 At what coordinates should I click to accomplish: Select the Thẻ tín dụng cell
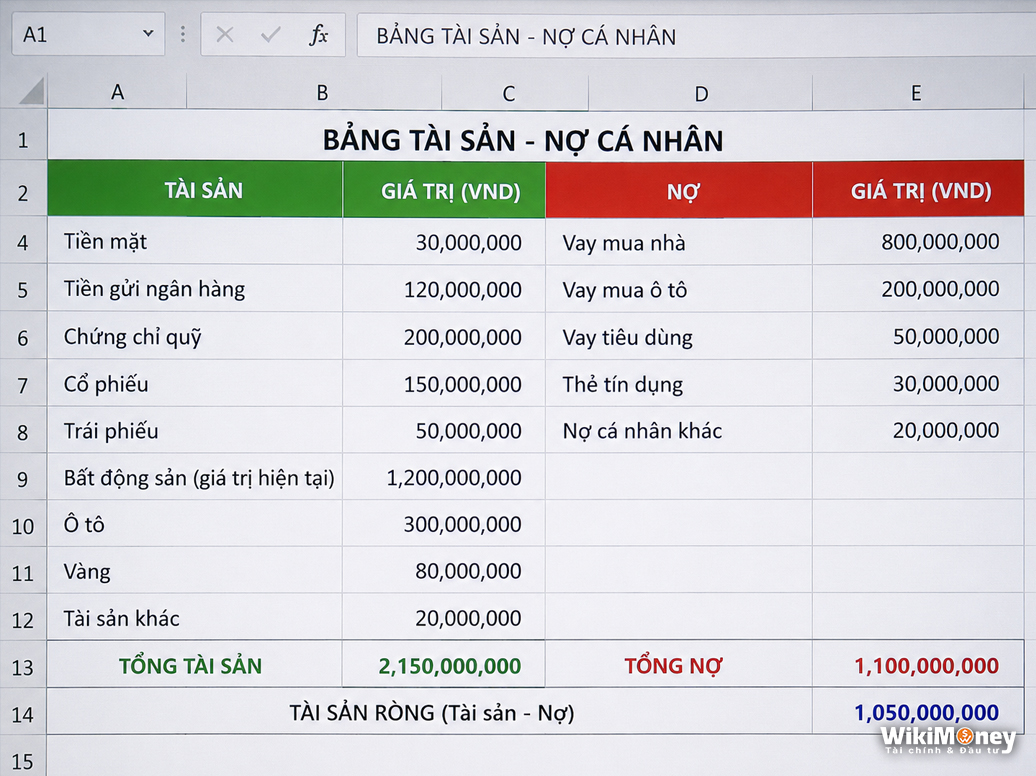coord(679,384)
